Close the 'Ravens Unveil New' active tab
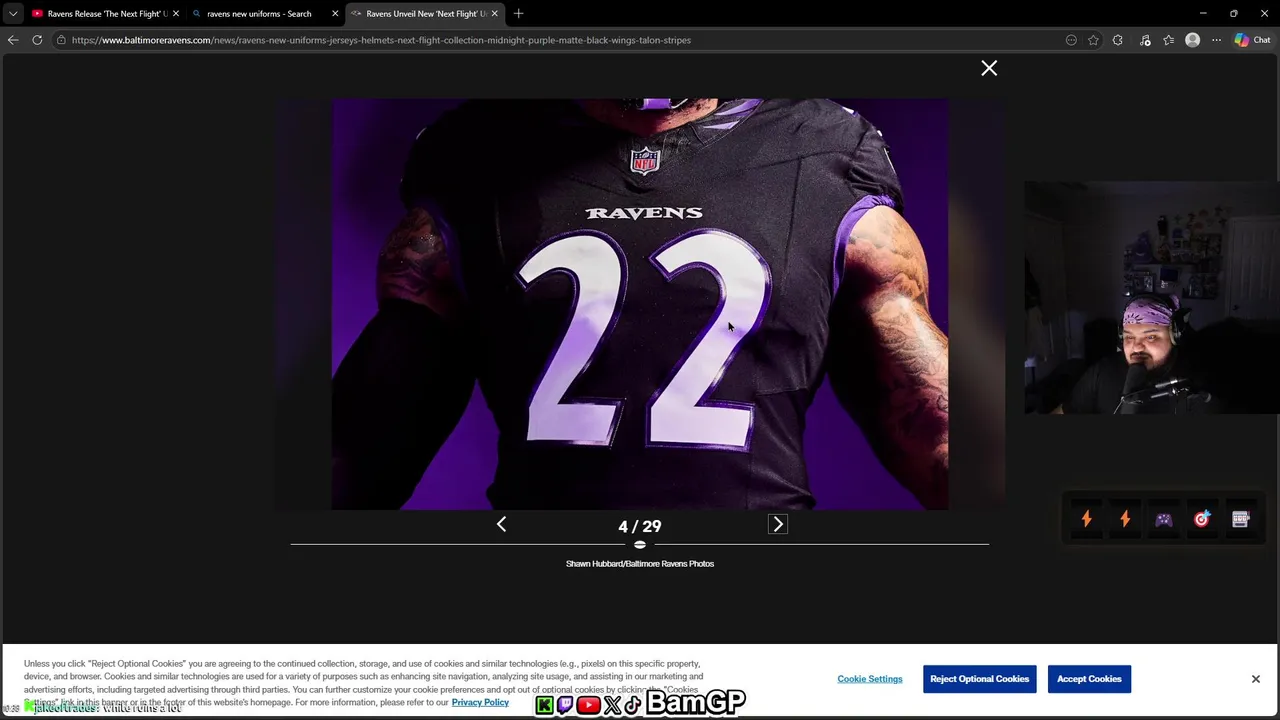This screenshot has height=720, width=1280. [x=494, y=14]
